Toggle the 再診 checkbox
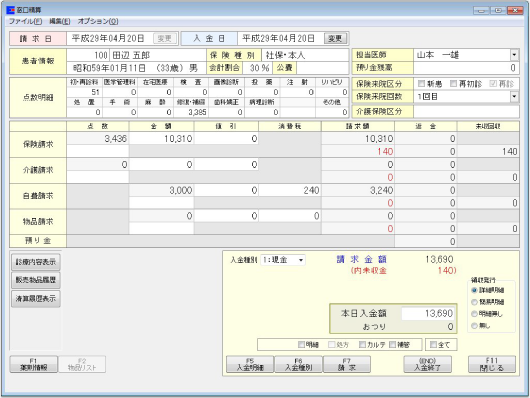 pos(493,84)
